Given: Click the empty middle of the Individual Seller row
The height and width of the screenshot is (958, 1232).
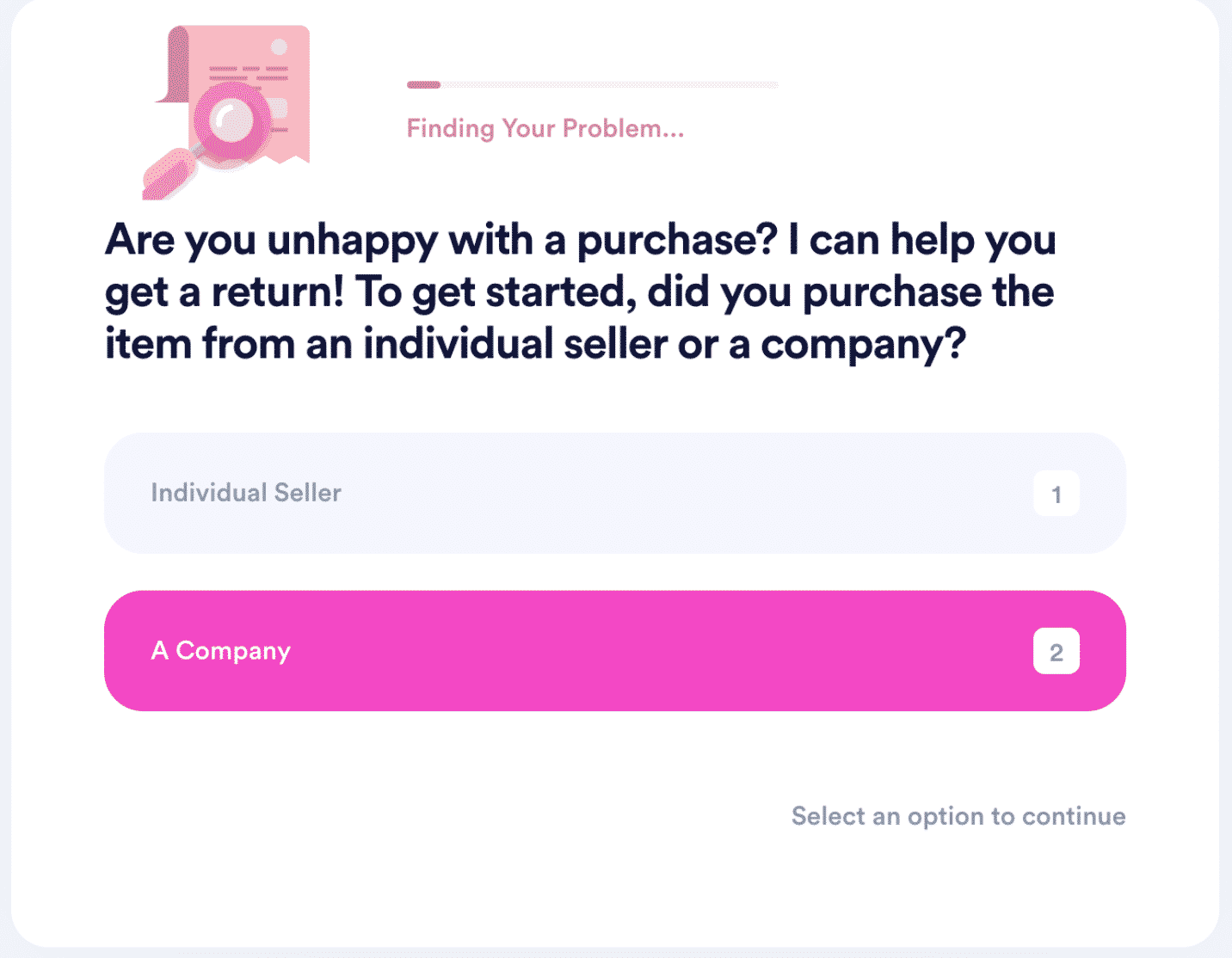Looking at the screenshot, I should [x=680, y=494].
